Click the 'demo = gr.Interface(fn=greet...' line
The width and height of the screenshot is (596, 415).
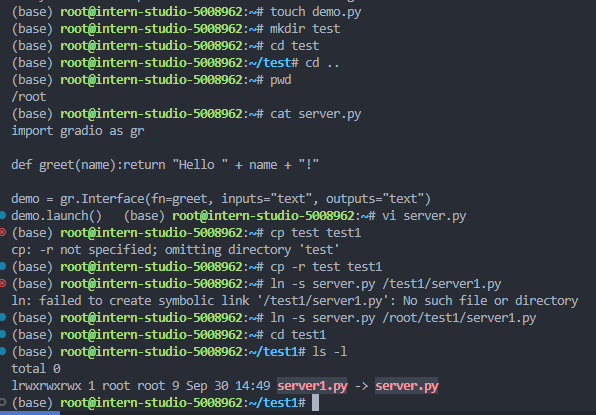pos(221,199)
